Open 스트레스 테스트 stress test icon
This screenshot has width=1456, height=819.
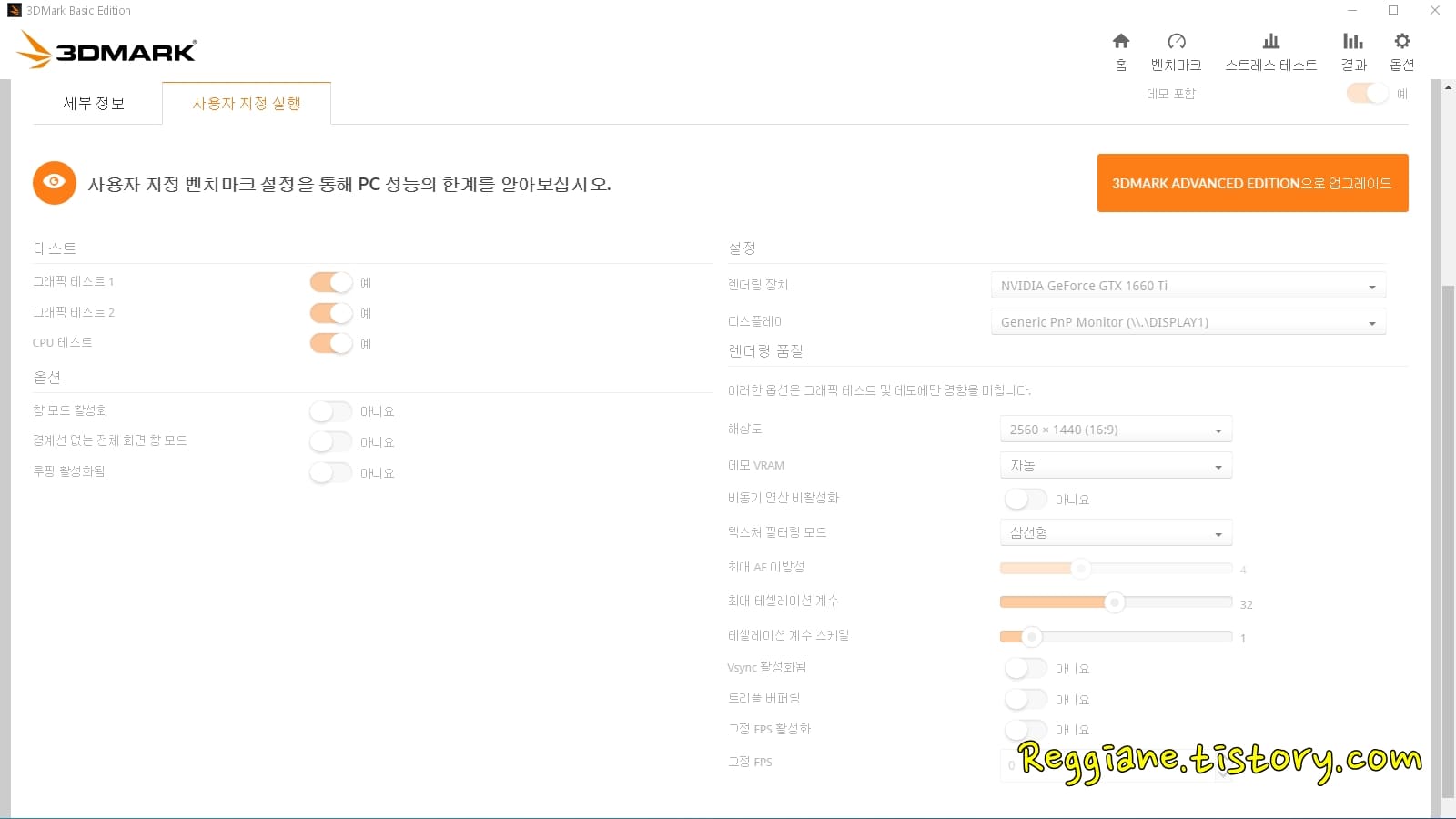(1271, 42)
